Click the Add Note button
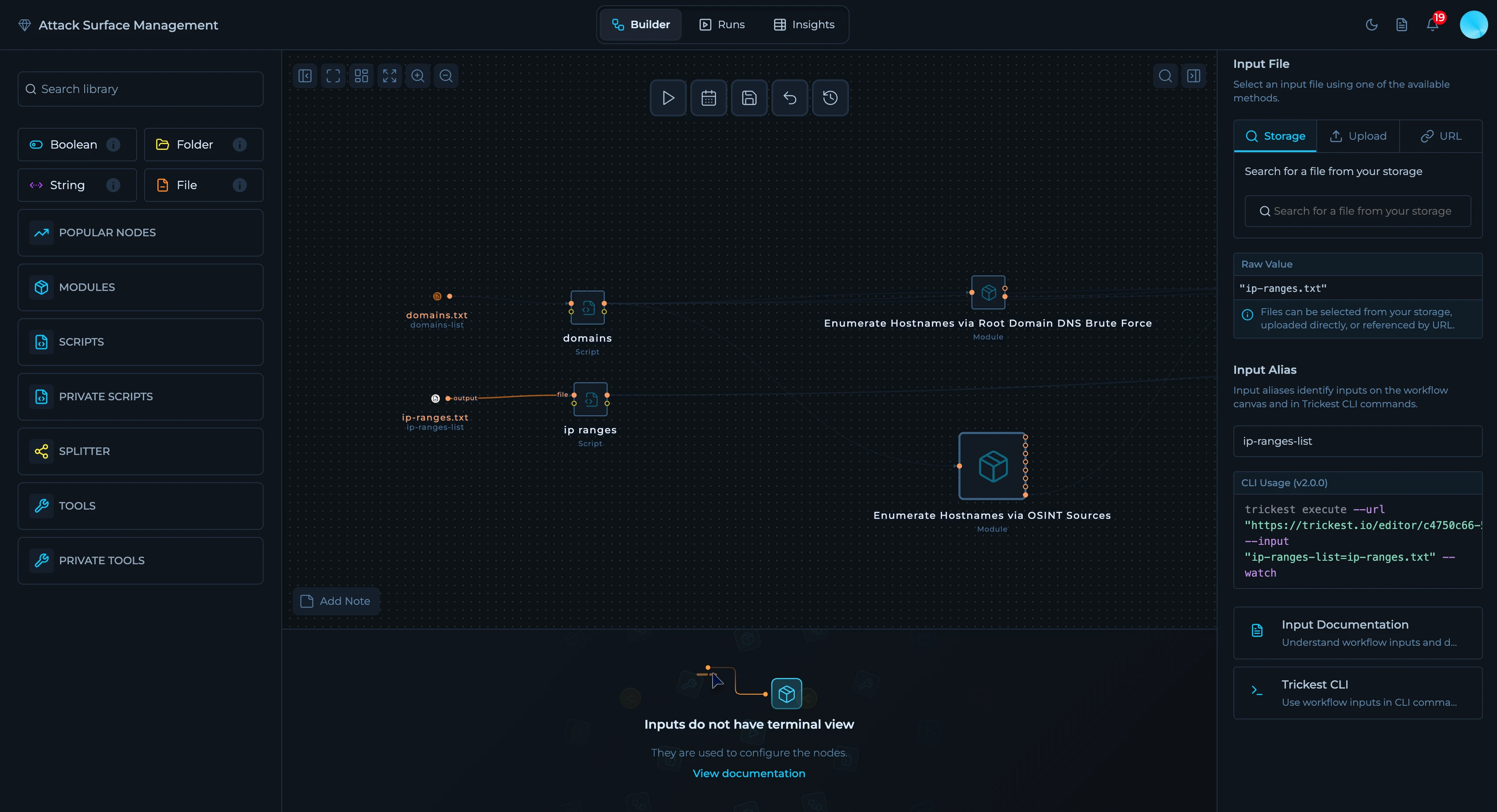 pyautogui.click(x=336, y=601)
